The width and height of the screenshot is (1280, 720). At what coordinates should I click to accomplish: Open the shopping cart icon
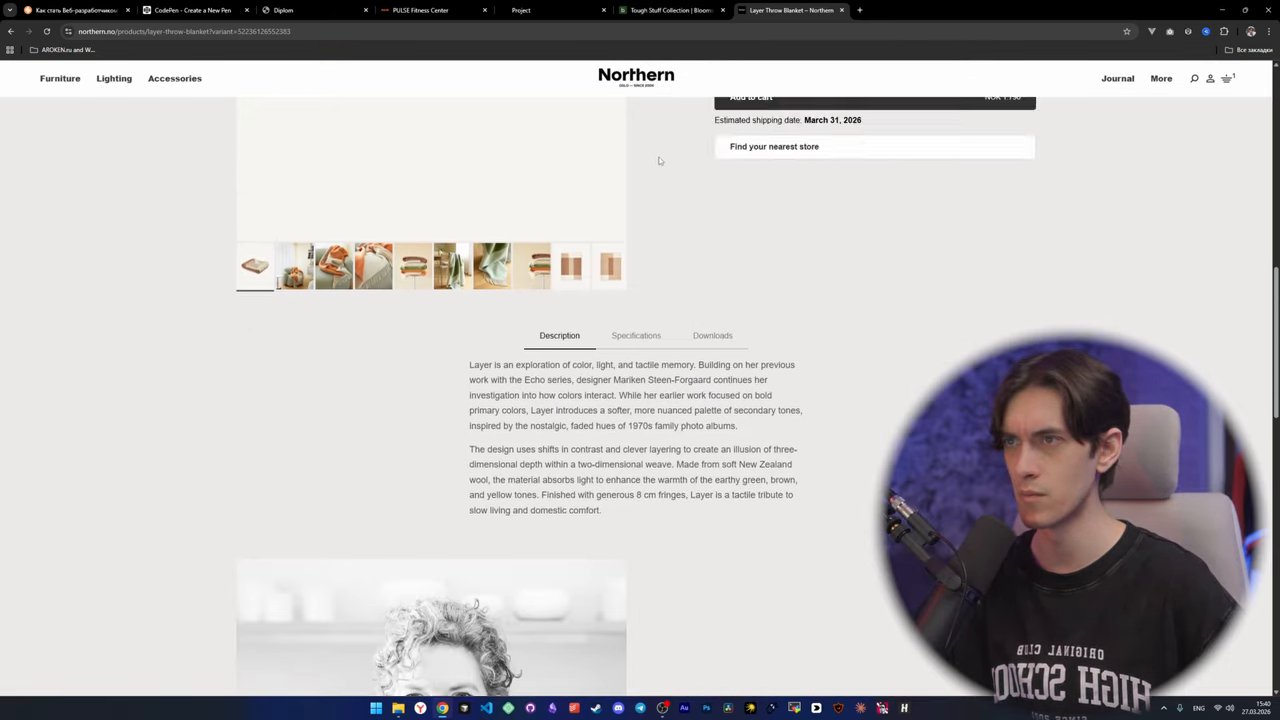coord(1227,78)
